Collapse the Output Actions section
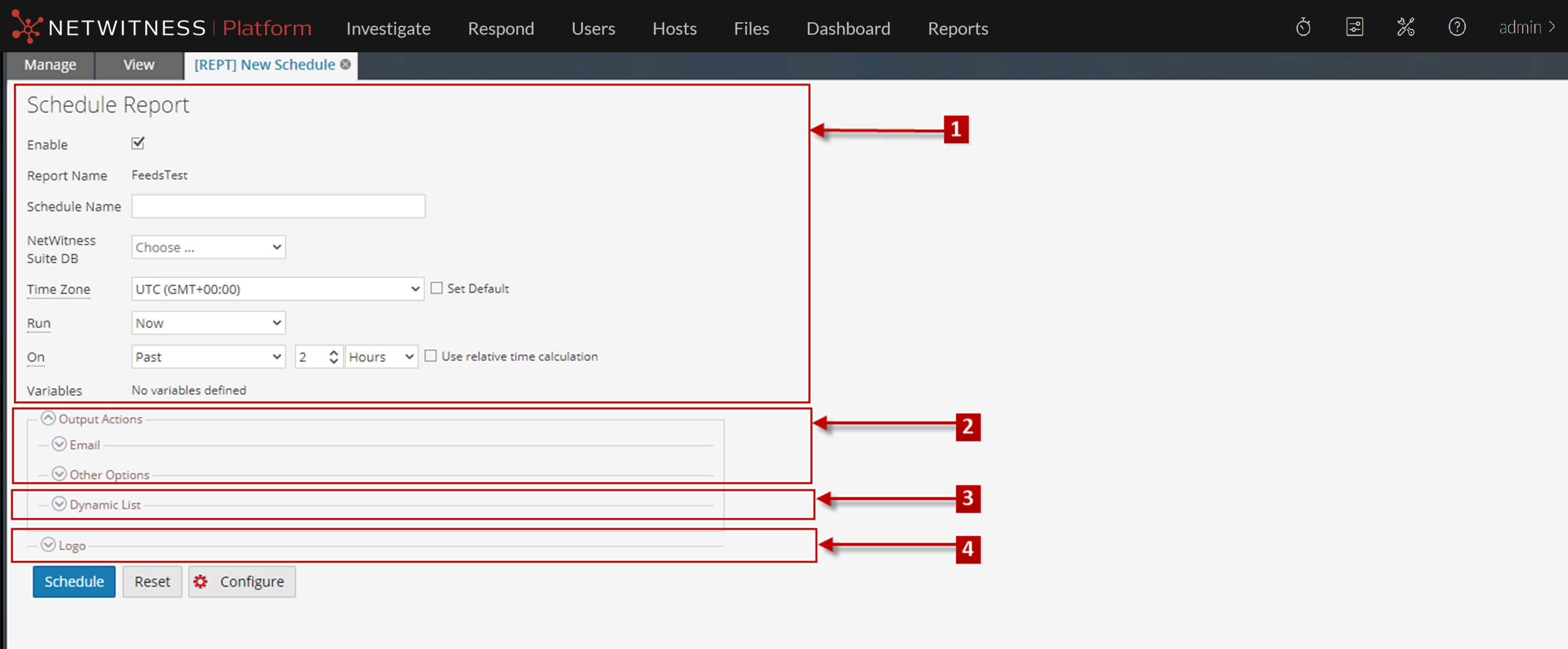This screenshot has width=1568, height=649. click(48, 418)
